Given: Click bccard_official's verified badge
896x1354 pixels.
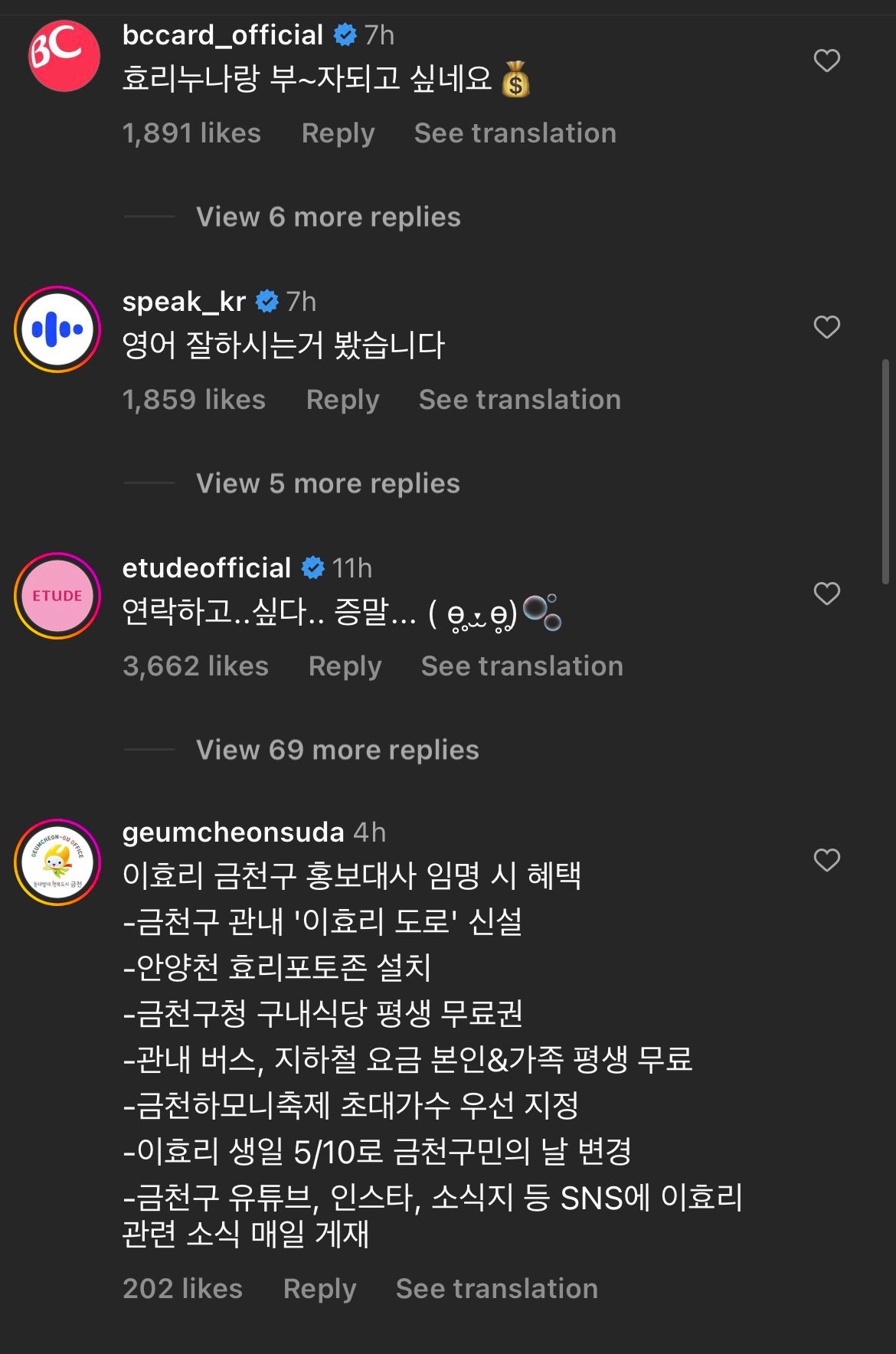Looking at the screenshot, I should [x=345, y=34].
